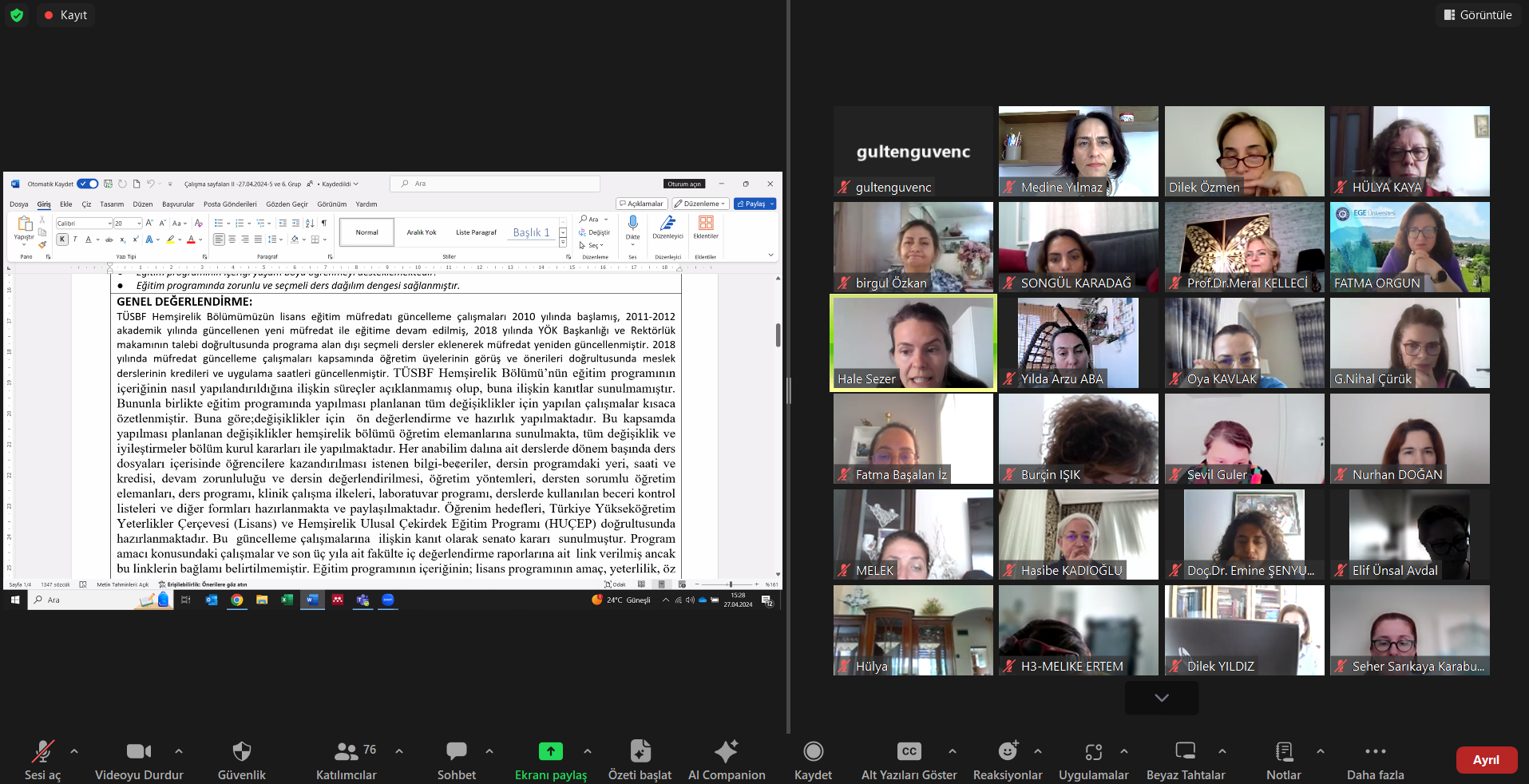Click the Görüntüle view button
This screenshot has height=784, width=1529.
1478,15
